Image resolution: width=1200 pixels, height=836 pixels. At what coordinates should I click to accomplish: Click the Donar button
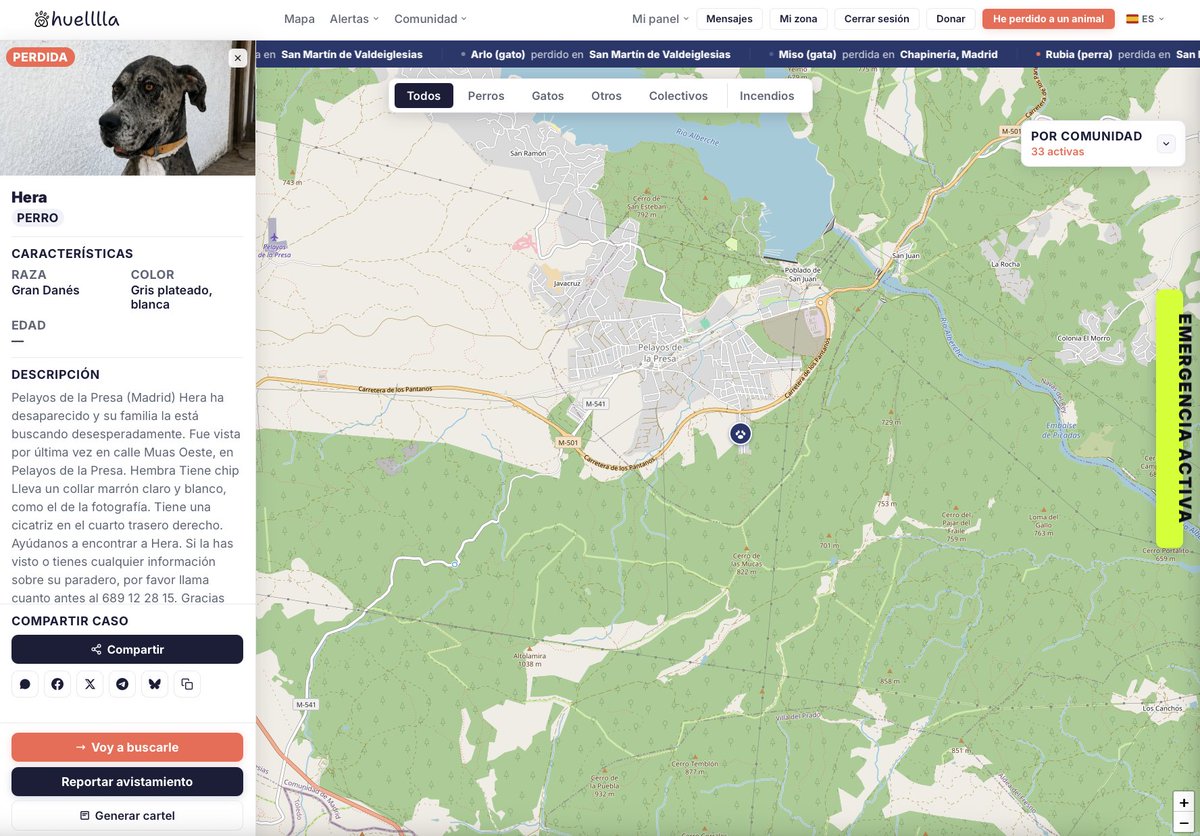click(x=951, y=19)
